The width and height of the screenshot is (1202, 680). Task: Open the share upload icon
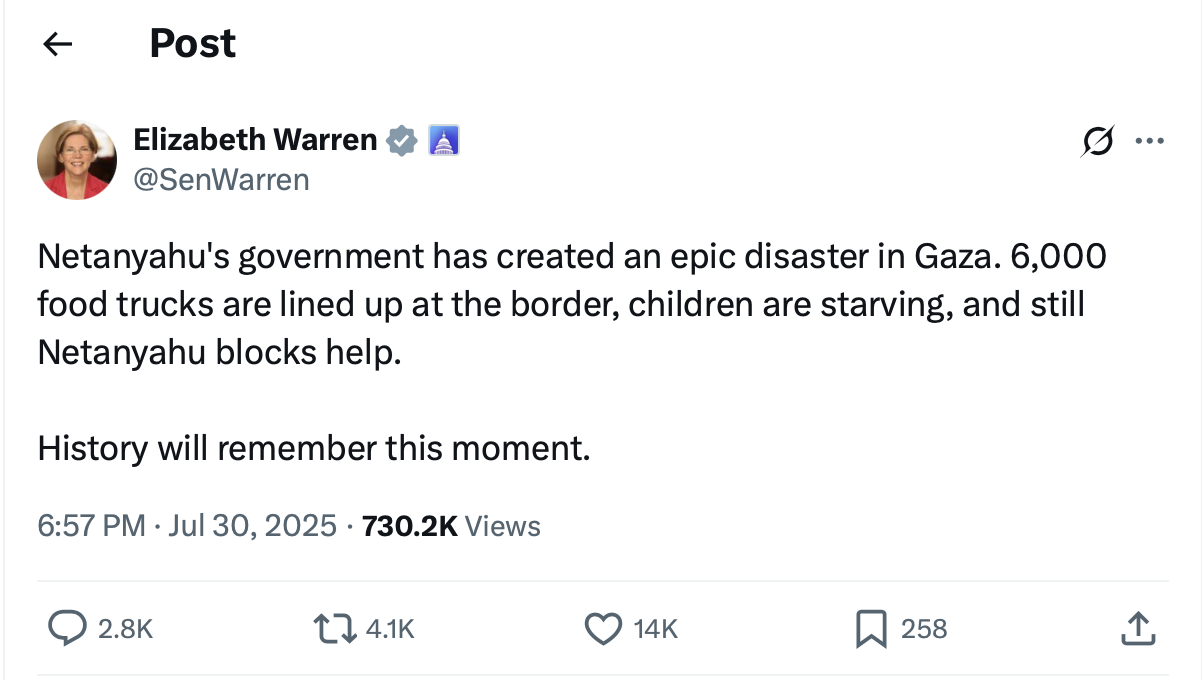1137,628
